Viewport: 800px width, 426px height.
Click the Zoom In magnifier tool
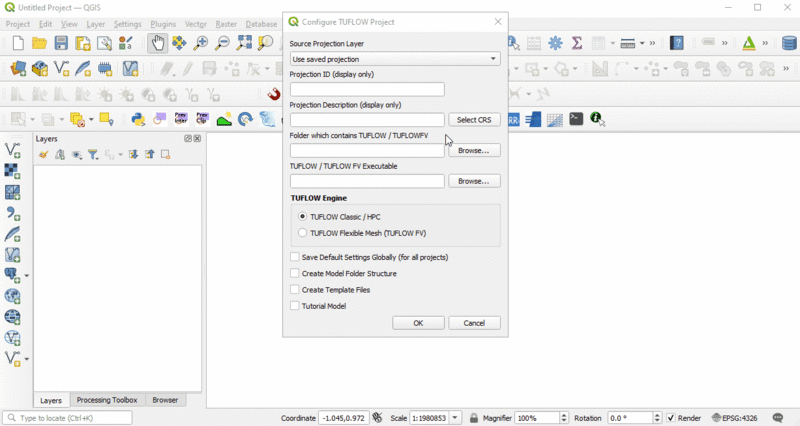point(201,43)
